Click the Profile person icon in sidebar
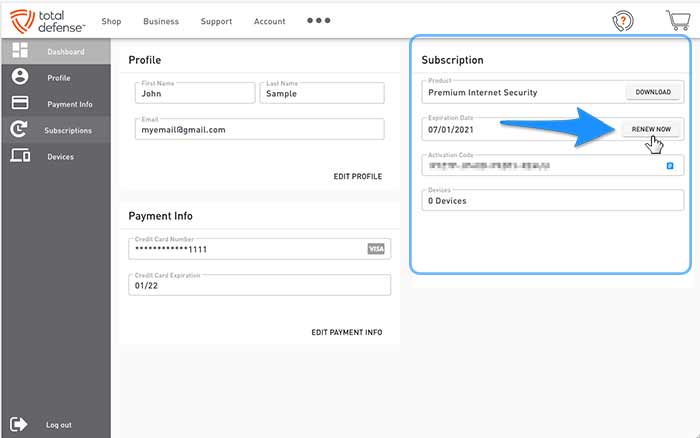Screen dimensions: 700x438 [20, 76]
